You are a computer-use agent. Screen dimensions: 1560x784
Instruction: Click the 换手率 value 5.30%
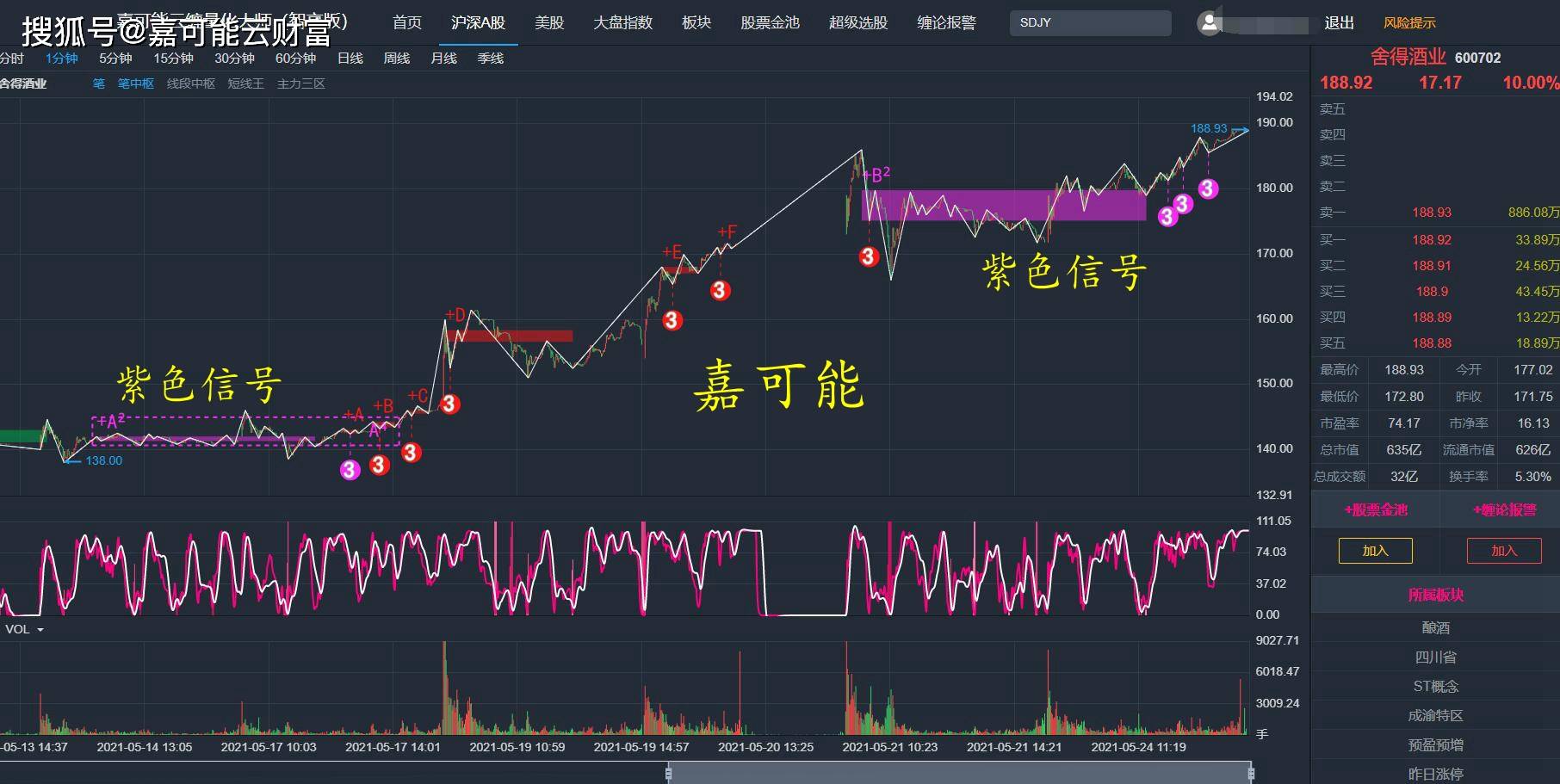coord(1533,477)
